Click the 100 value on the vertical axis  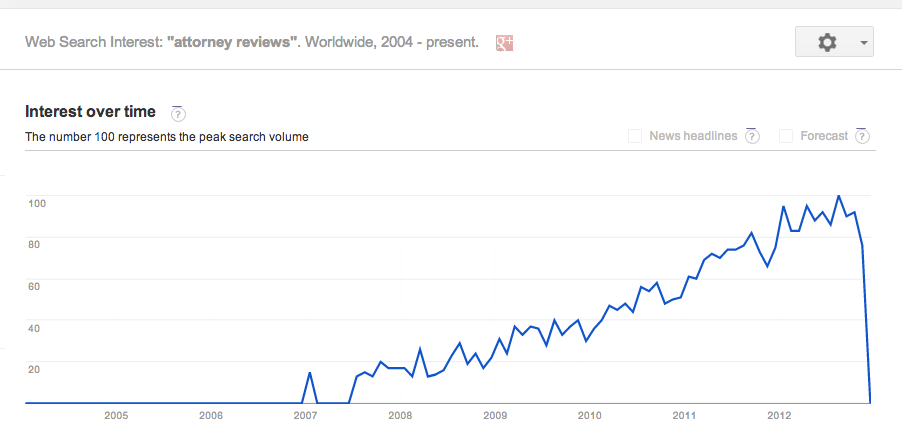[x=37, y=203]
